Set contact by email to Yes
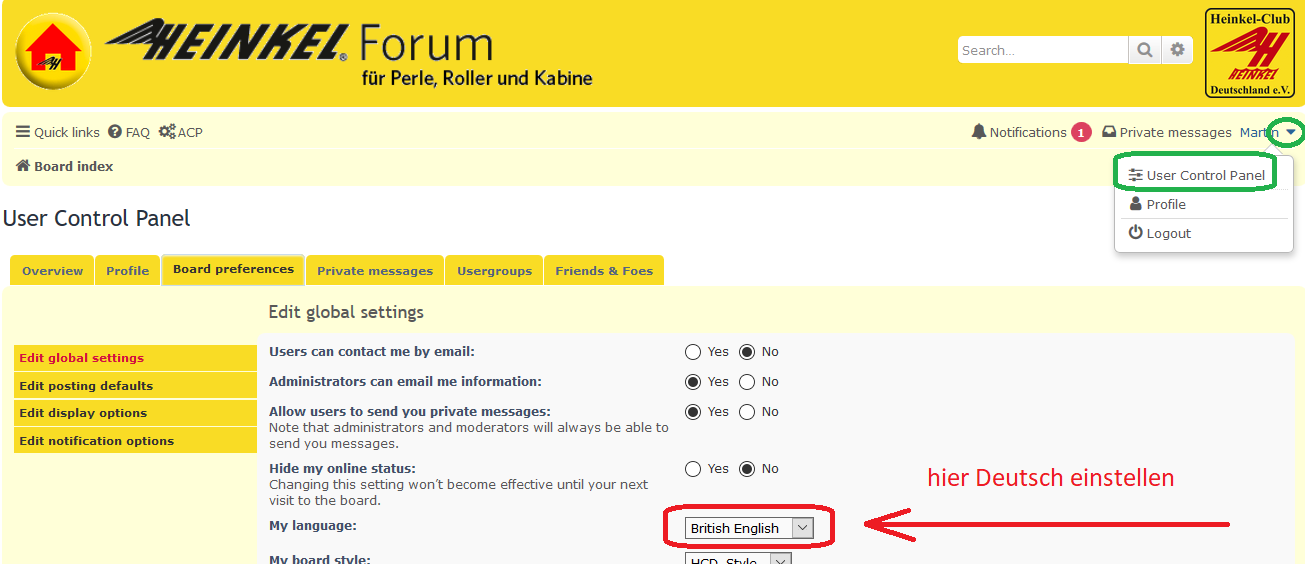The image size is (1305, 564). tap(693, 352)
